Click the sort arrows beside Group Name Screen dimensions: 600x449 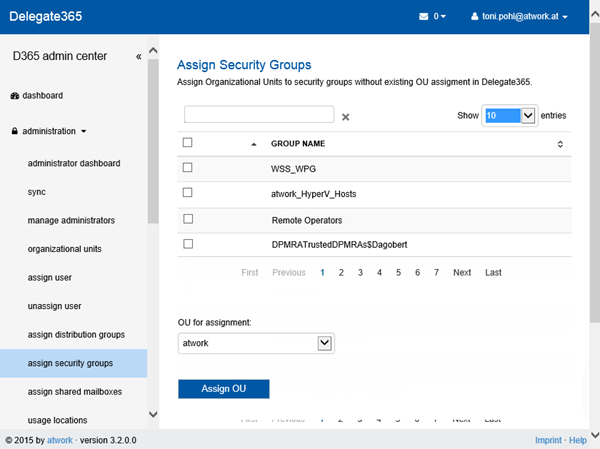[x=560, y=144]
